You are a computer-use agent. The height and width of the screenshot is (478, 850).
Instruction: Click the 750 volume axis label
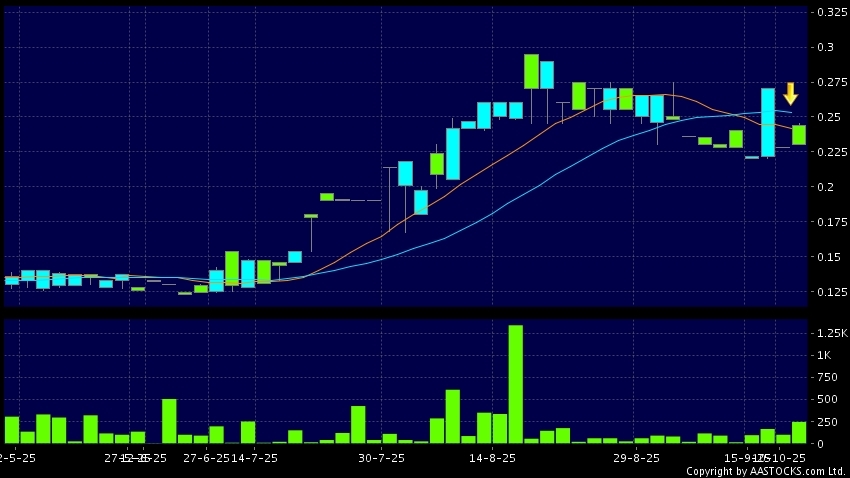826,377
